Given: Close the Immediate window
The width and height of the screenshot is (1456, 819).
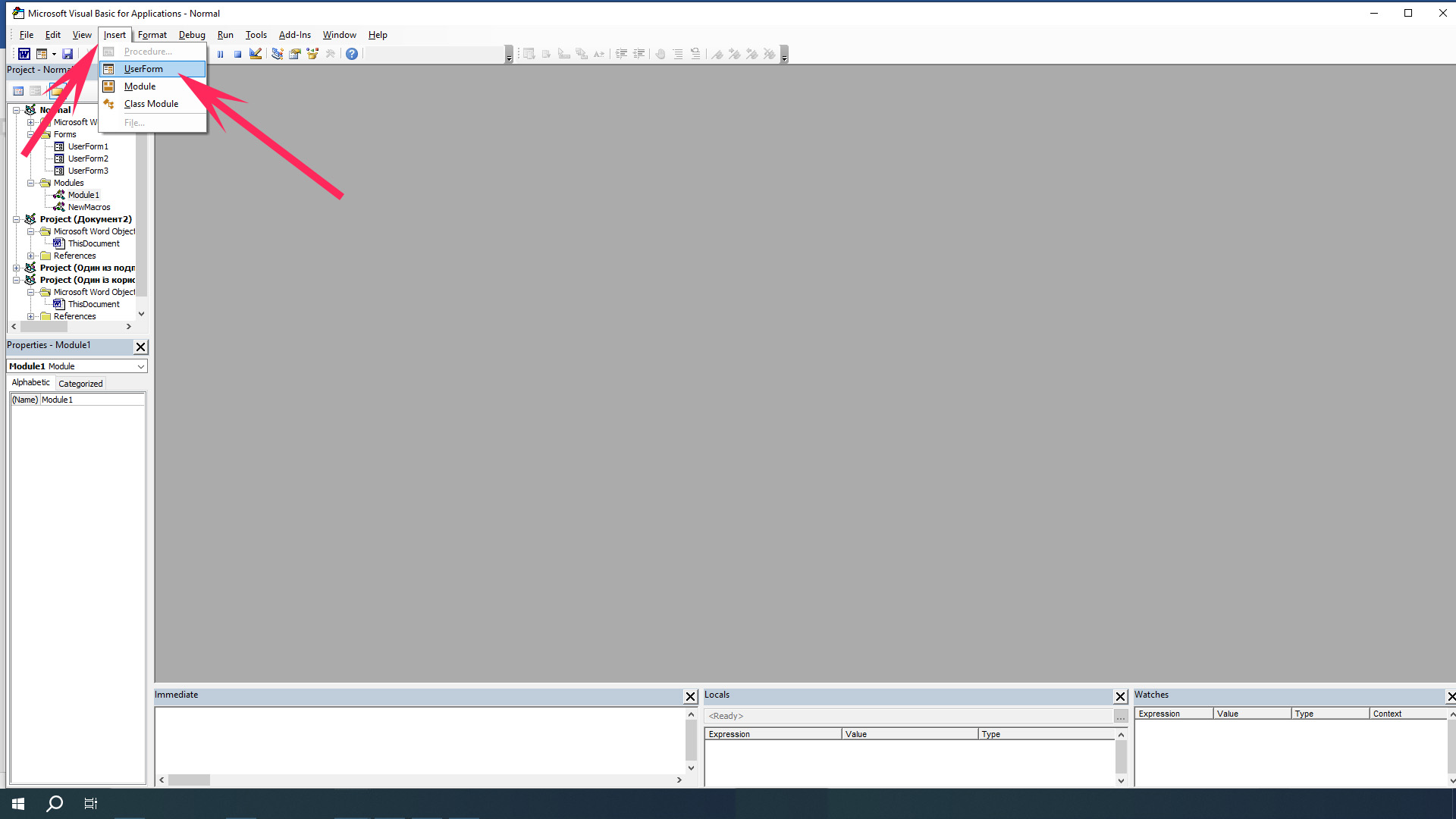Looking at the screenshot, I should 691,696.
